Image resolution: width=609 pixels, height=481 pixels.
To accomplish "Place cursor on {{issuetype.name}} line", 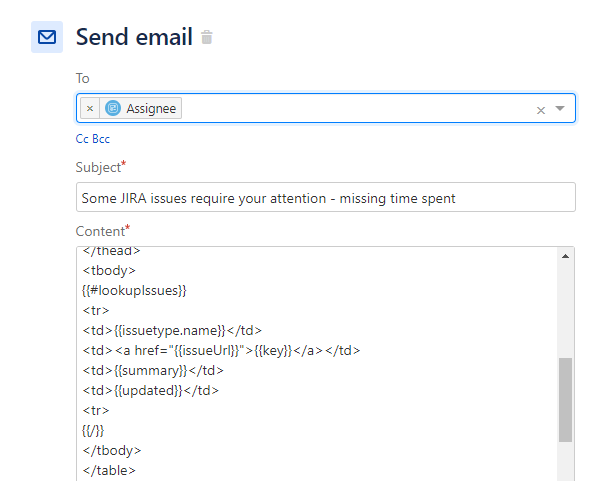I will [172, 330].
